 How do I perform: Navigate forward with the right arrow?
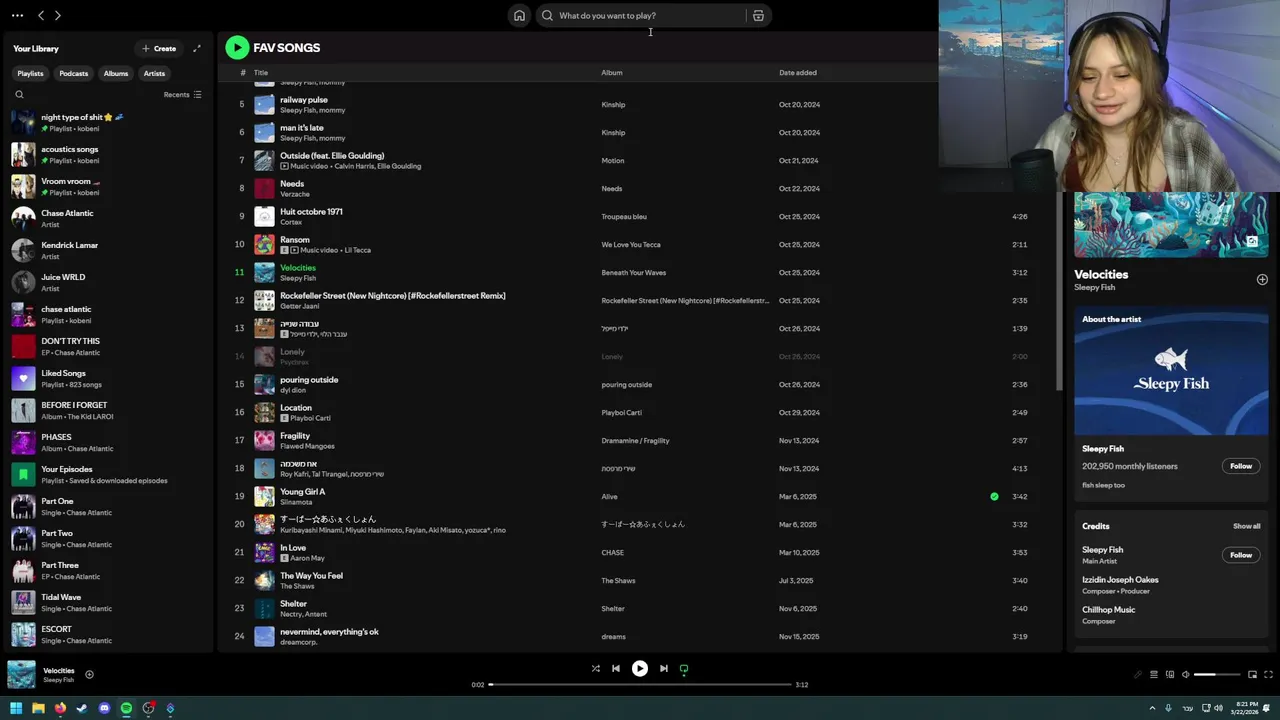pos(58,15)
